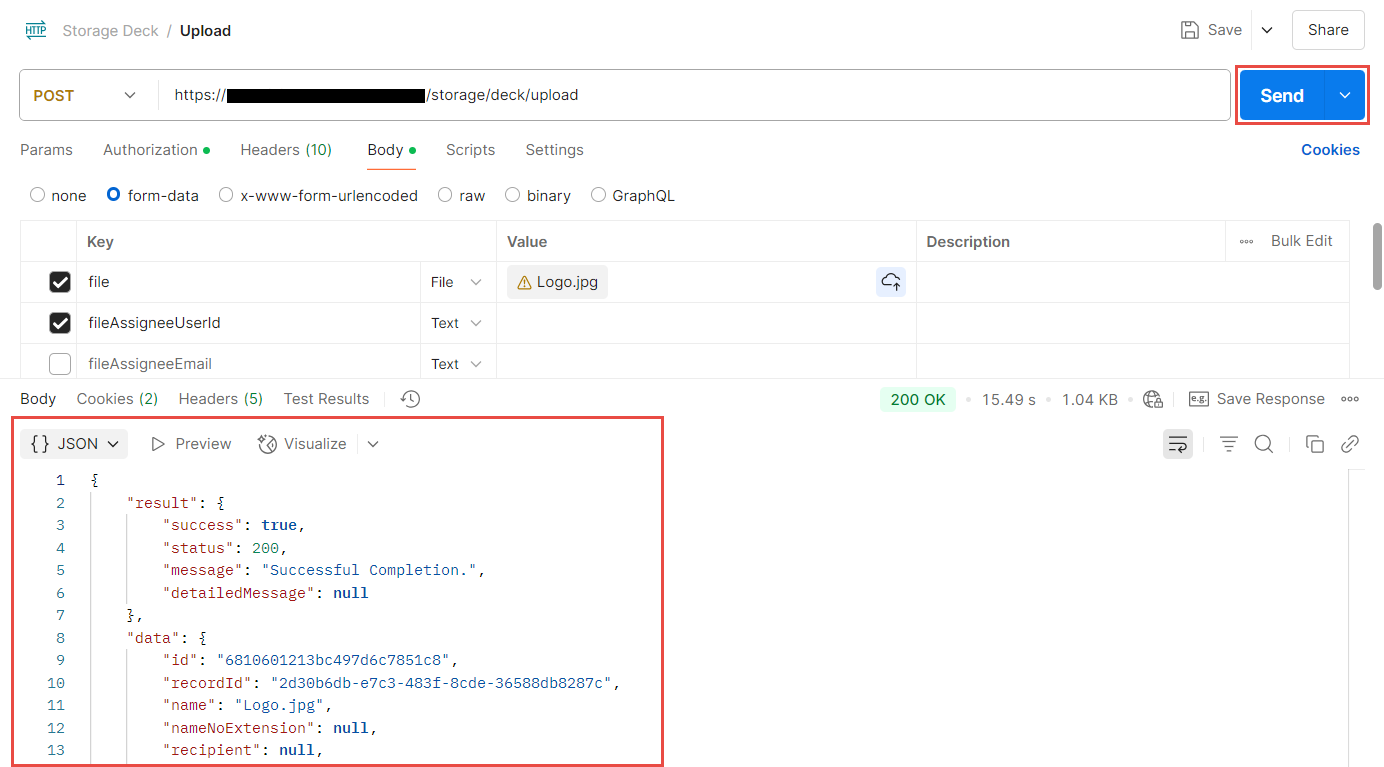Click the fileAssigneeUserId value field

(x=705, y=323)
